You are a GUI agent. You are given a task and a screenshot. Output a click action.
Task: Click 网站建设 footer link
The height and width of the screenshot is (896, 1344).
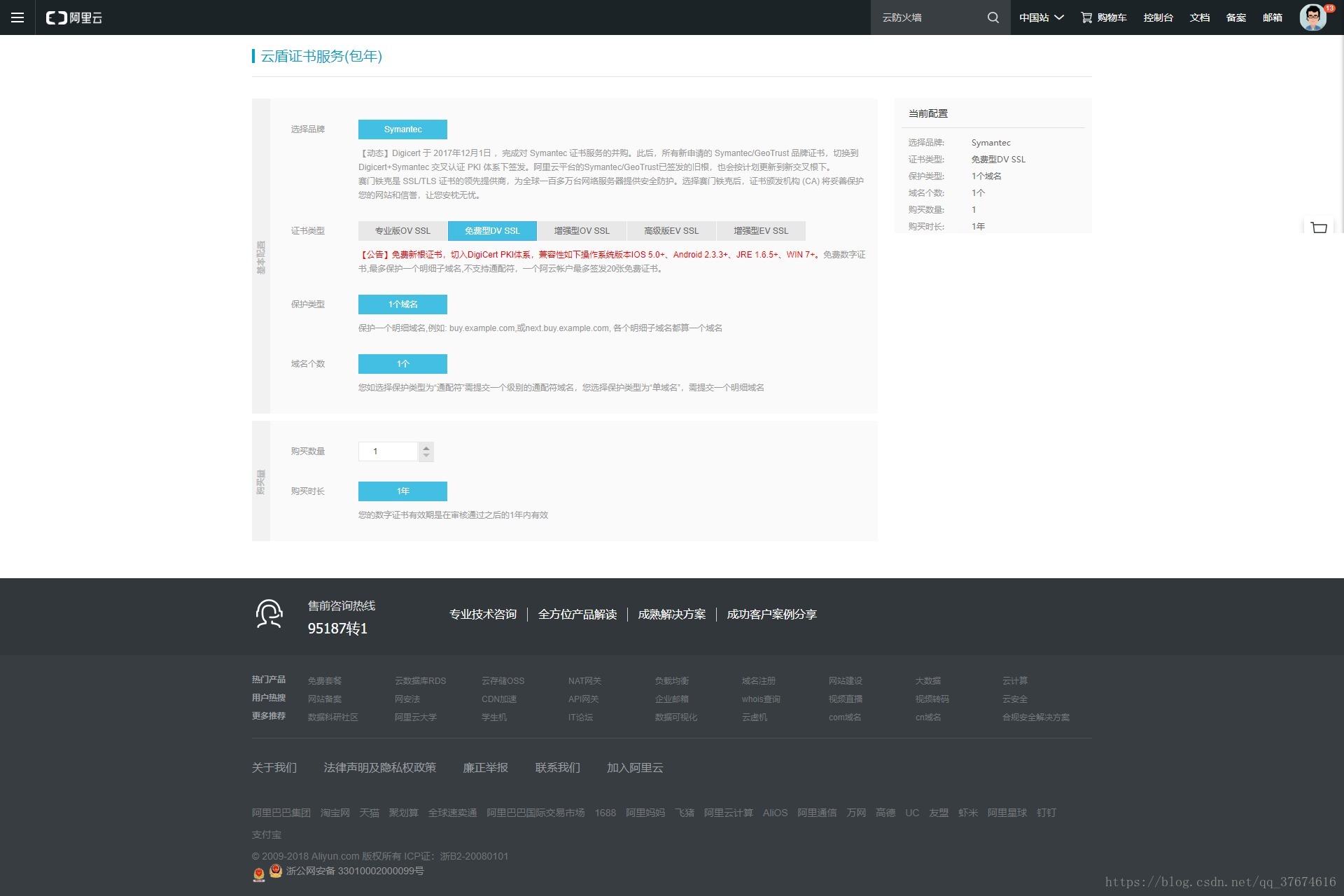846,681
